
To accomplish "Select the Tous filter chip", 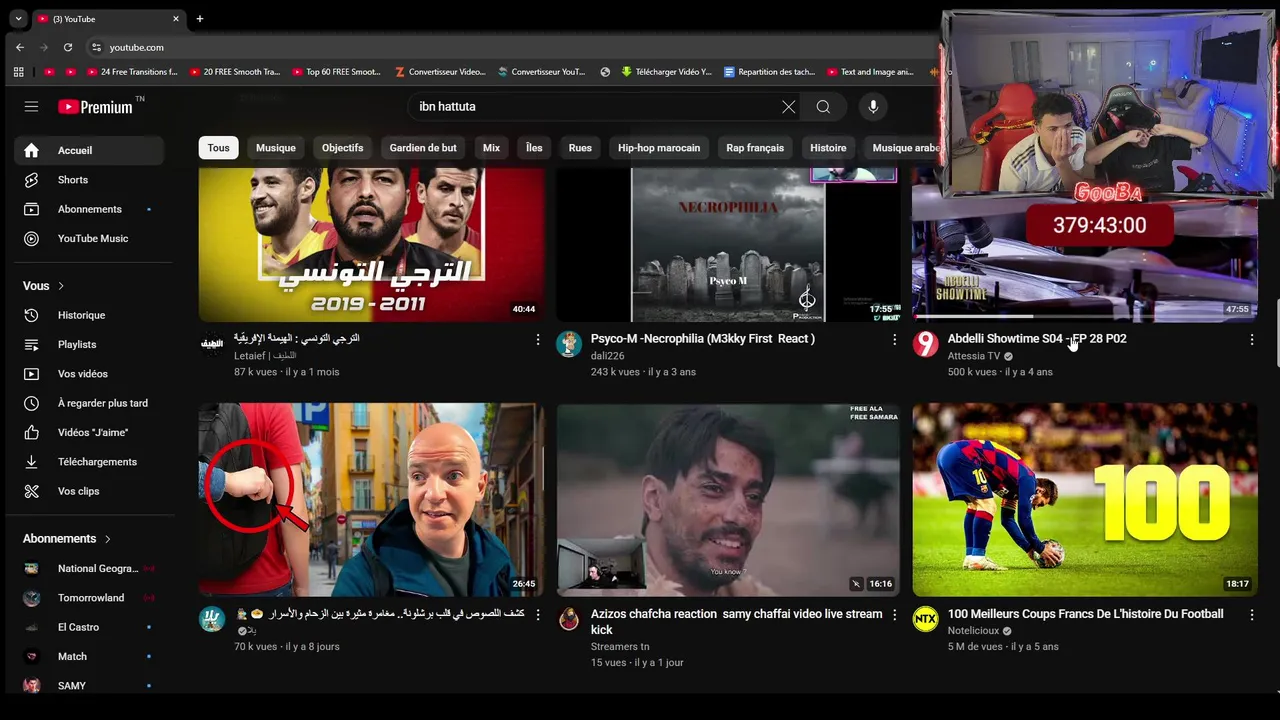I will coord(218,148).
